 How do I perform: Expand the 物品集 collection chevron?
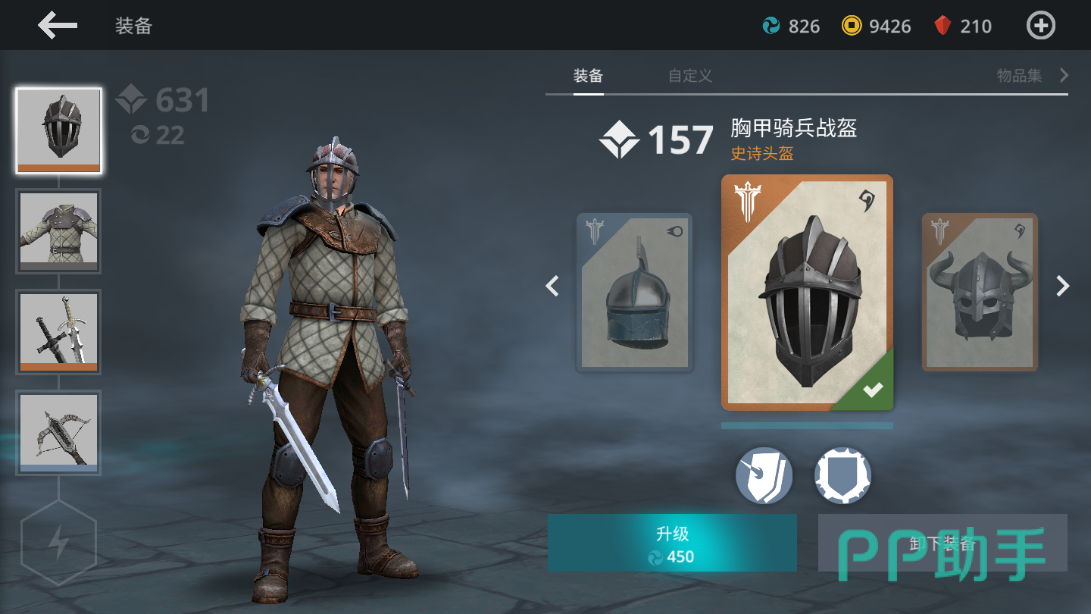coord(1064,75)
